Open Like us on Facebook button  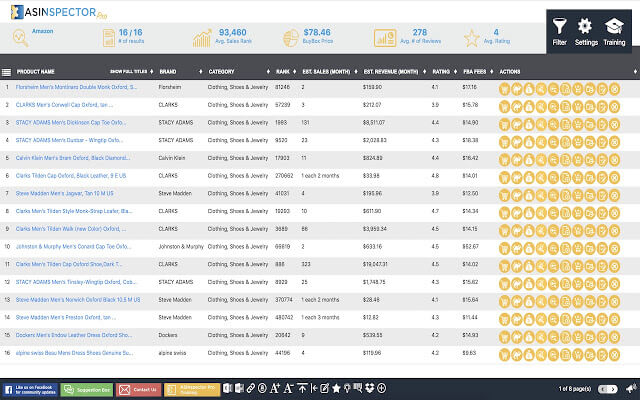29,387
